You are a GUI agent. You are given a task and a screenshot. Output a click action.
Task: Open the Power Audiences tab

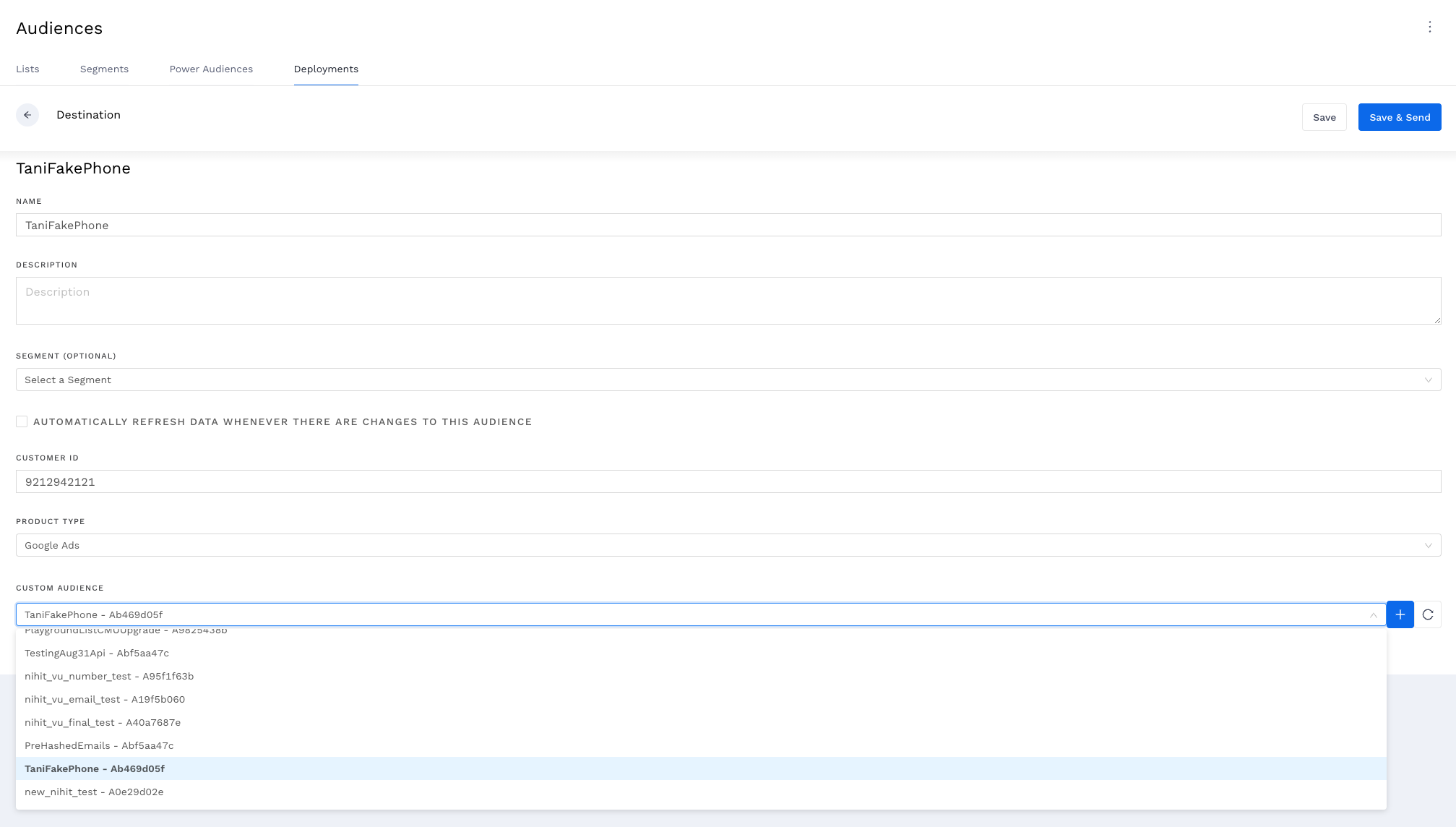211,69
